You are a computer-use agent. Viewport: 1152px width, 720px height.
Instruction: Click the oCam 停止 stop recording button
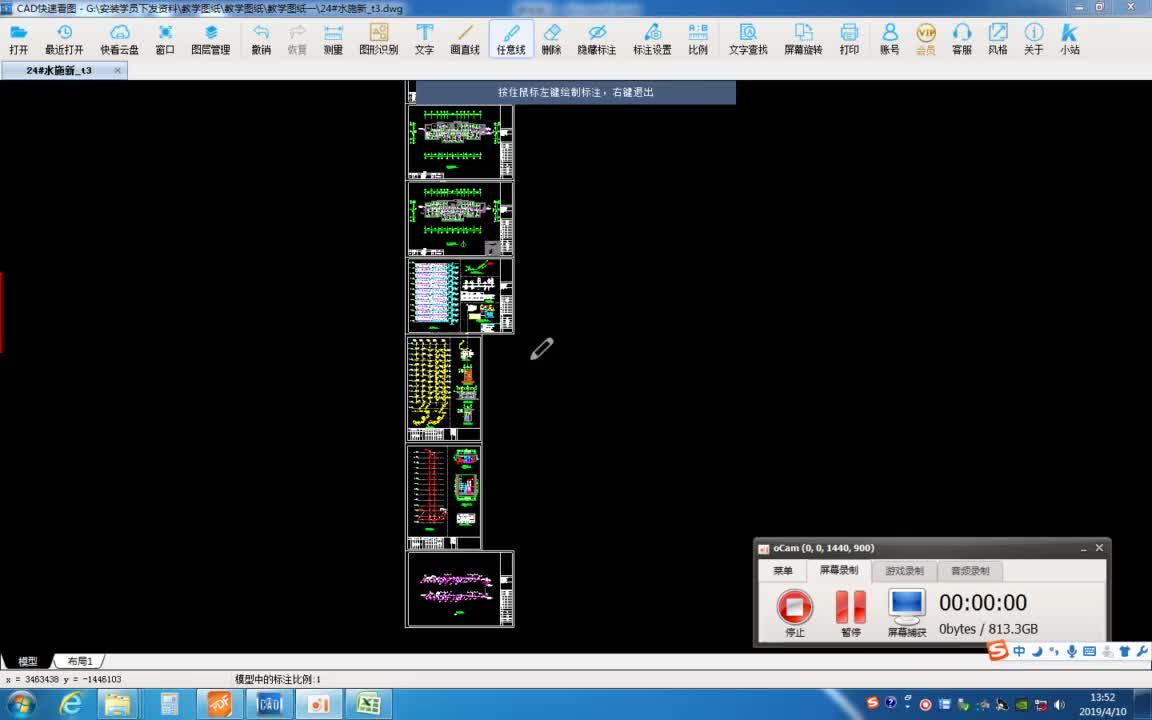795,613
